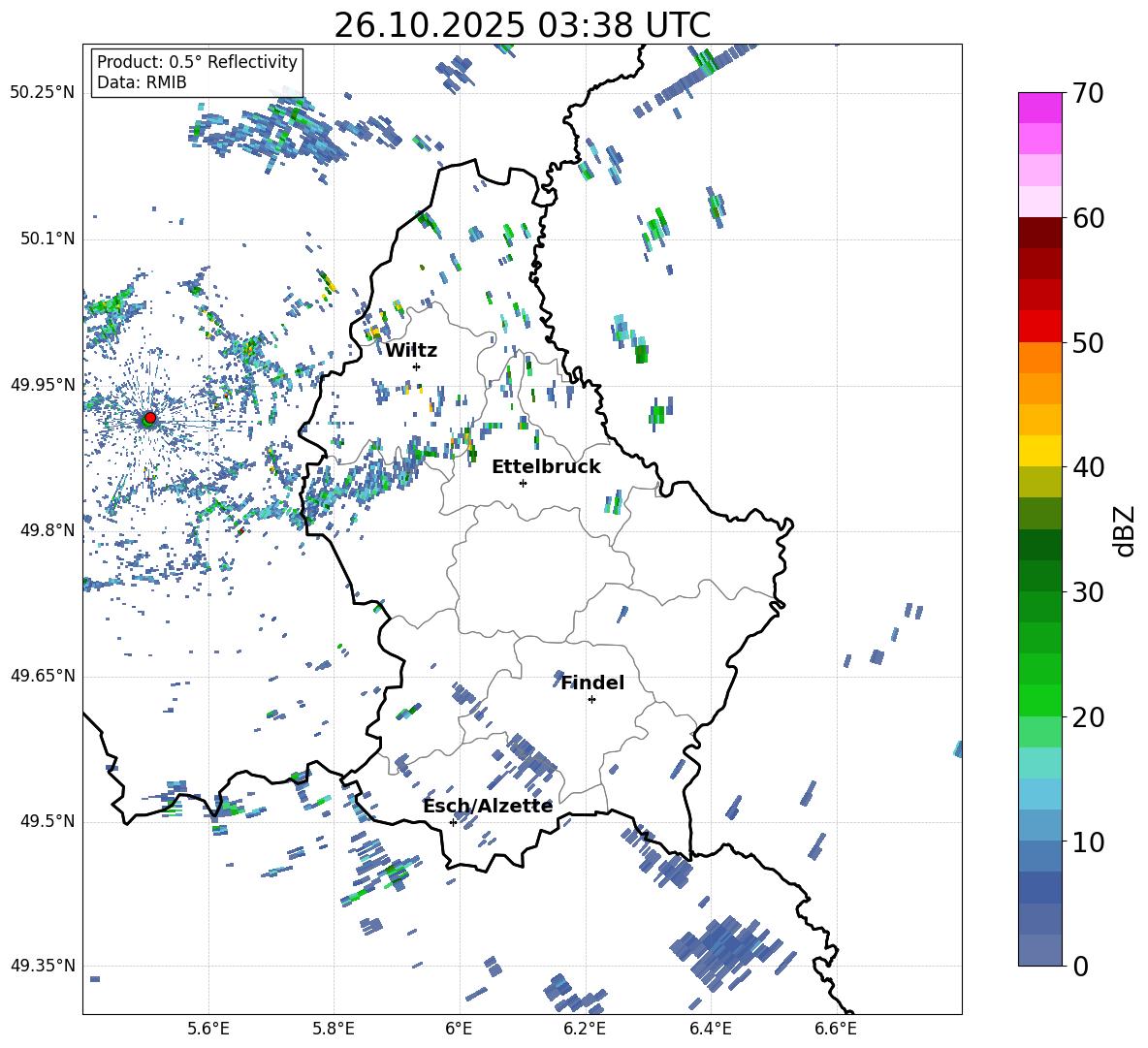This screenshot has height=1048, width=1148.
Task: Click the 40 value on the colorbar
Action: (1088, 467)
